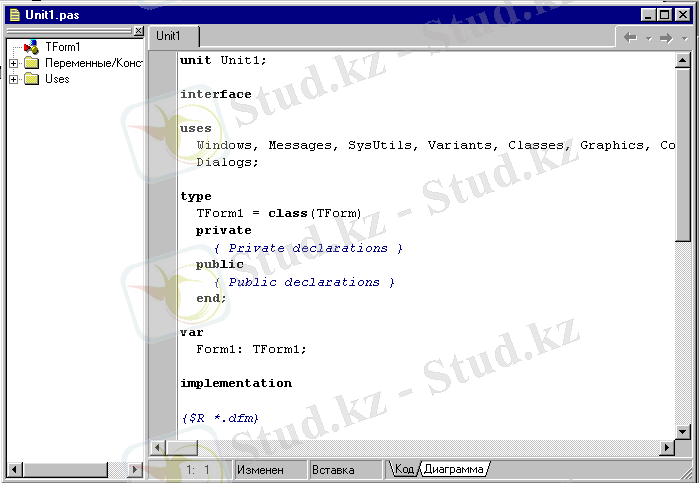
Task: Expand the Переменные/Конст folder
Action: 13,63
